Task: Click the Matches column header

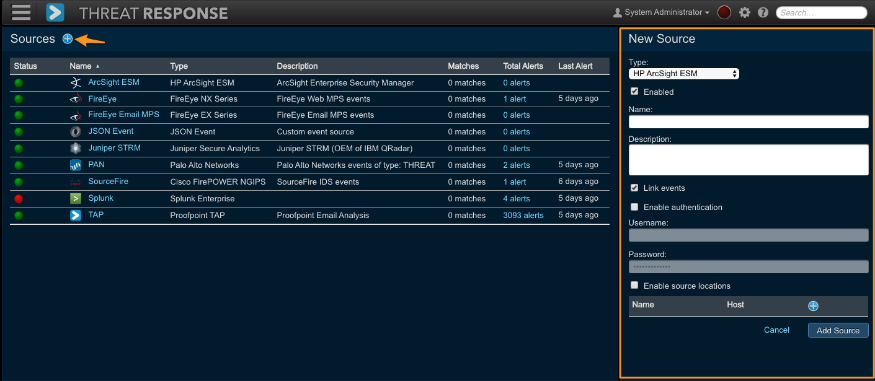Action: 463,66
